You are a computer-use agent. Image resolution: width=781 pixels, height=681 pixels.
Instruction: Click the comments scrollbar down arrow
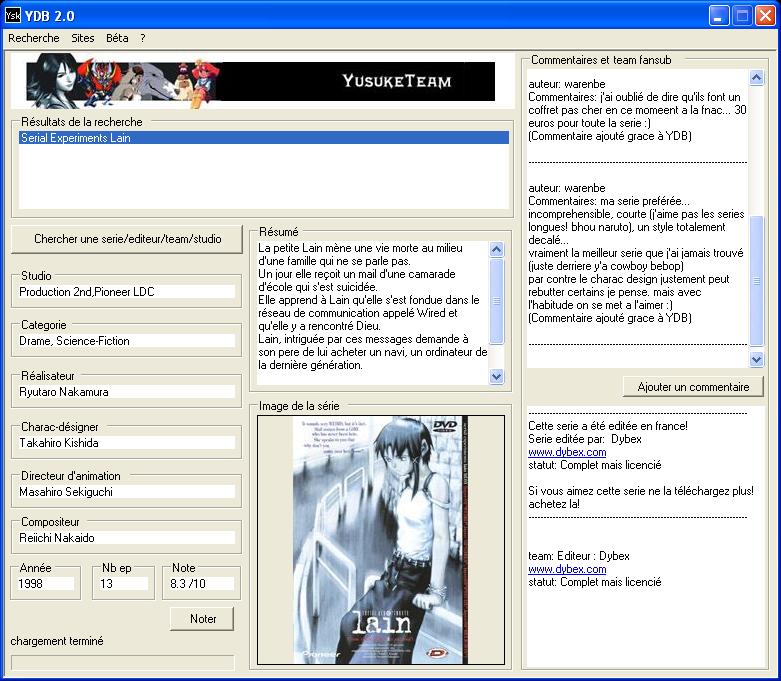pyautogui.click(x=757, y=359)
